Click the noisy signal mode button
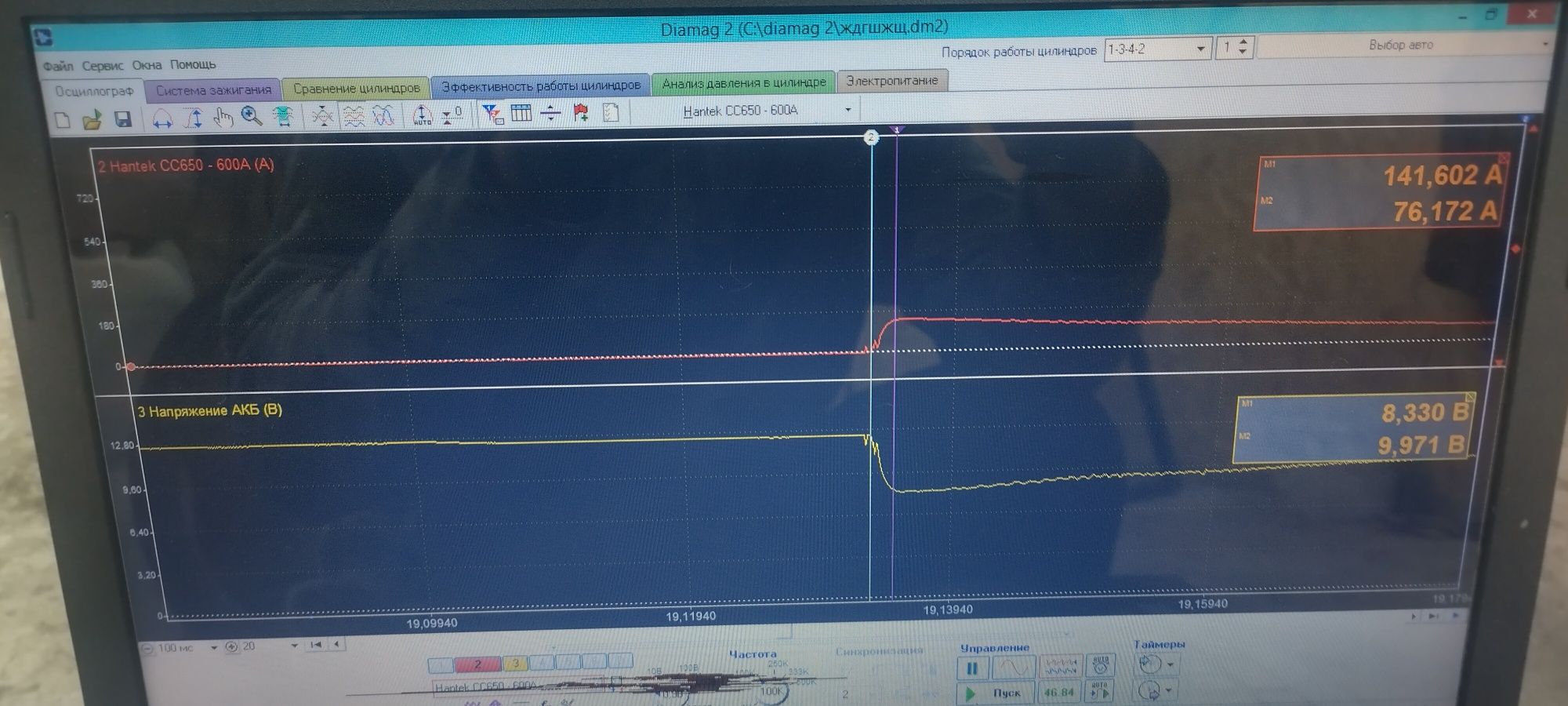Screen dimensions: 1568x706 click(x=1060, y=668)
